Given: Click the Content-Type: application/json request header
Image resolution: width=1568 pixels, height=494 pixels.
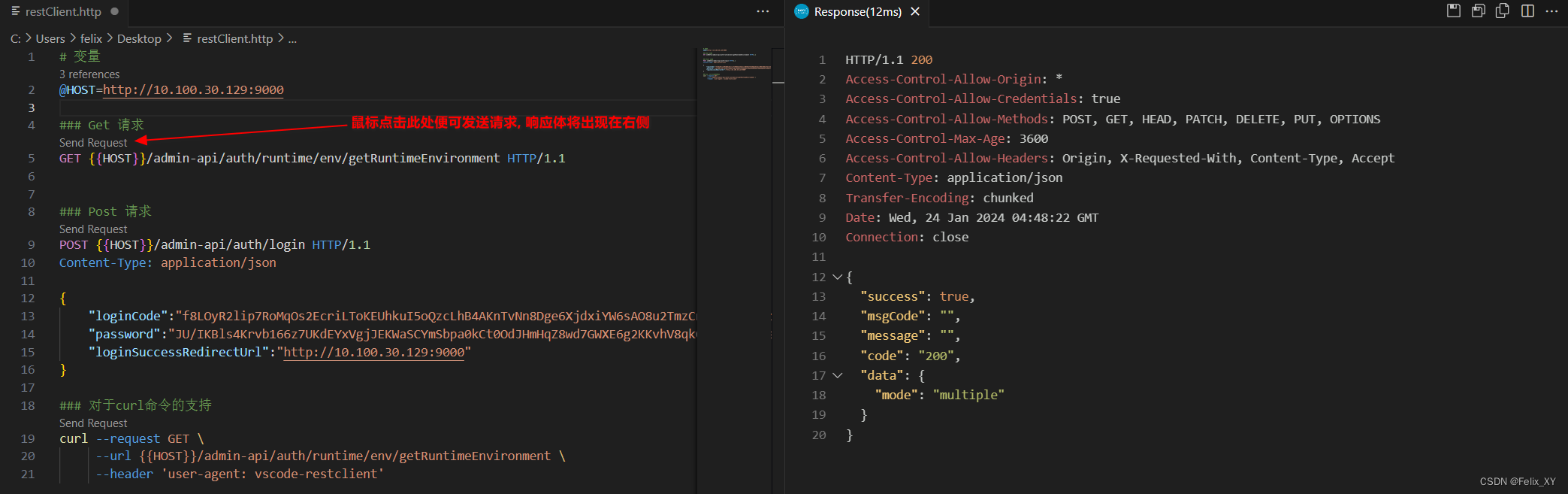Looking at the screenshot, I should [168, 262].
